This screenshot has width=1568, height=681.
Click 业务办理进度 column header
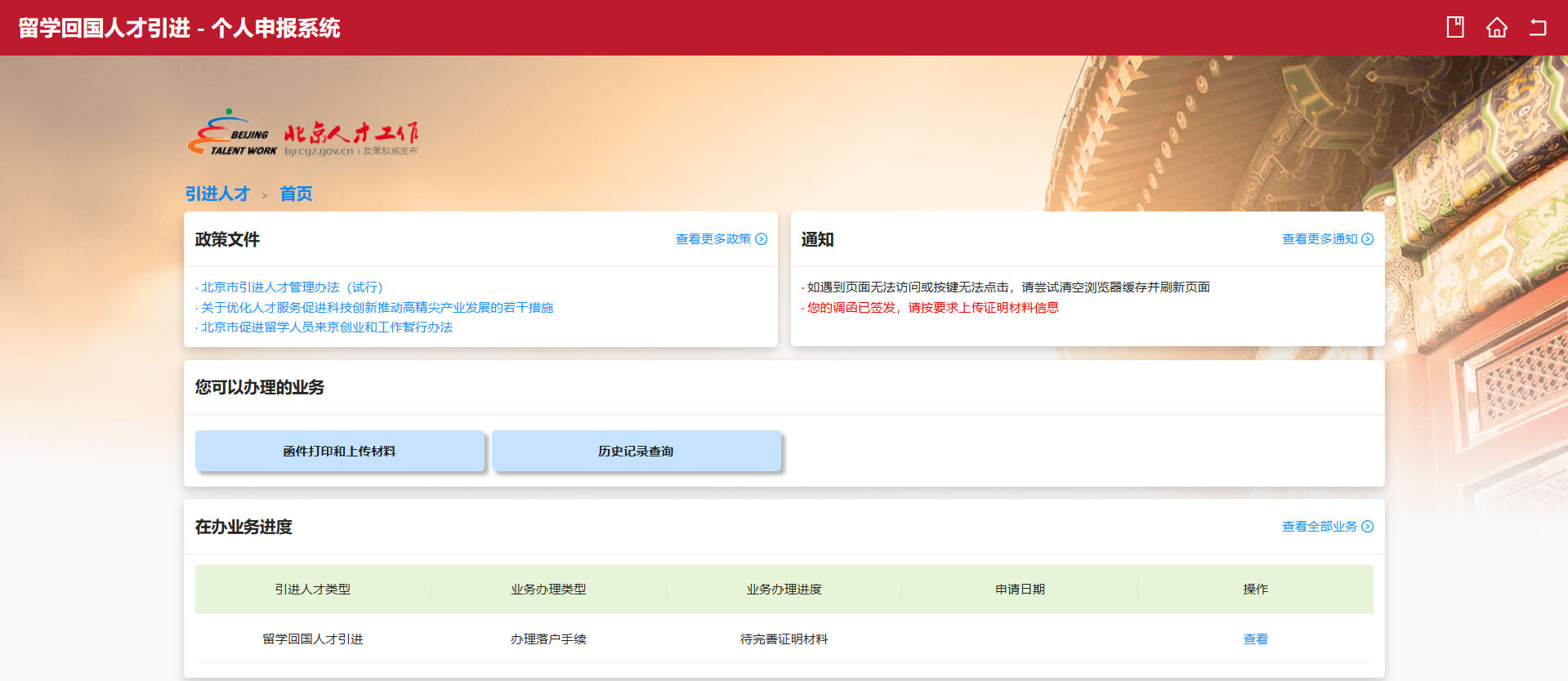pos(784,590)
